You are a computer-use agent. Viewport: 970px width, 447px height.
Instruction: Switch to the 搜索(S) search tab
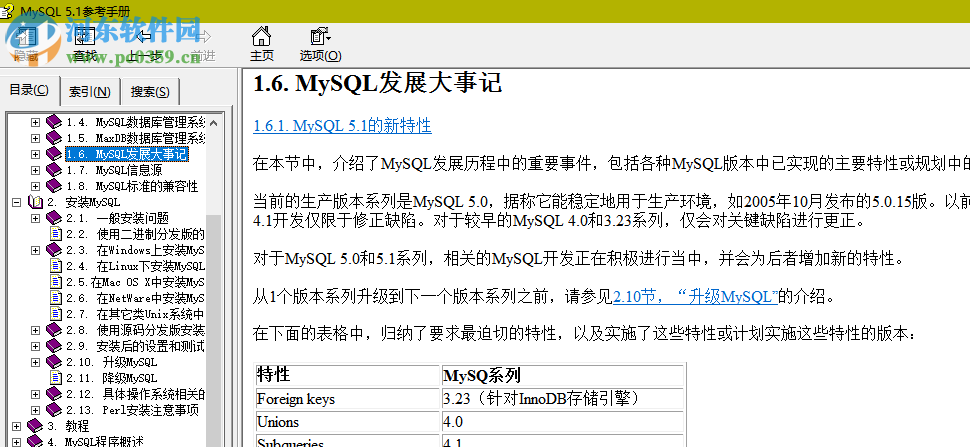pos(150,92)
